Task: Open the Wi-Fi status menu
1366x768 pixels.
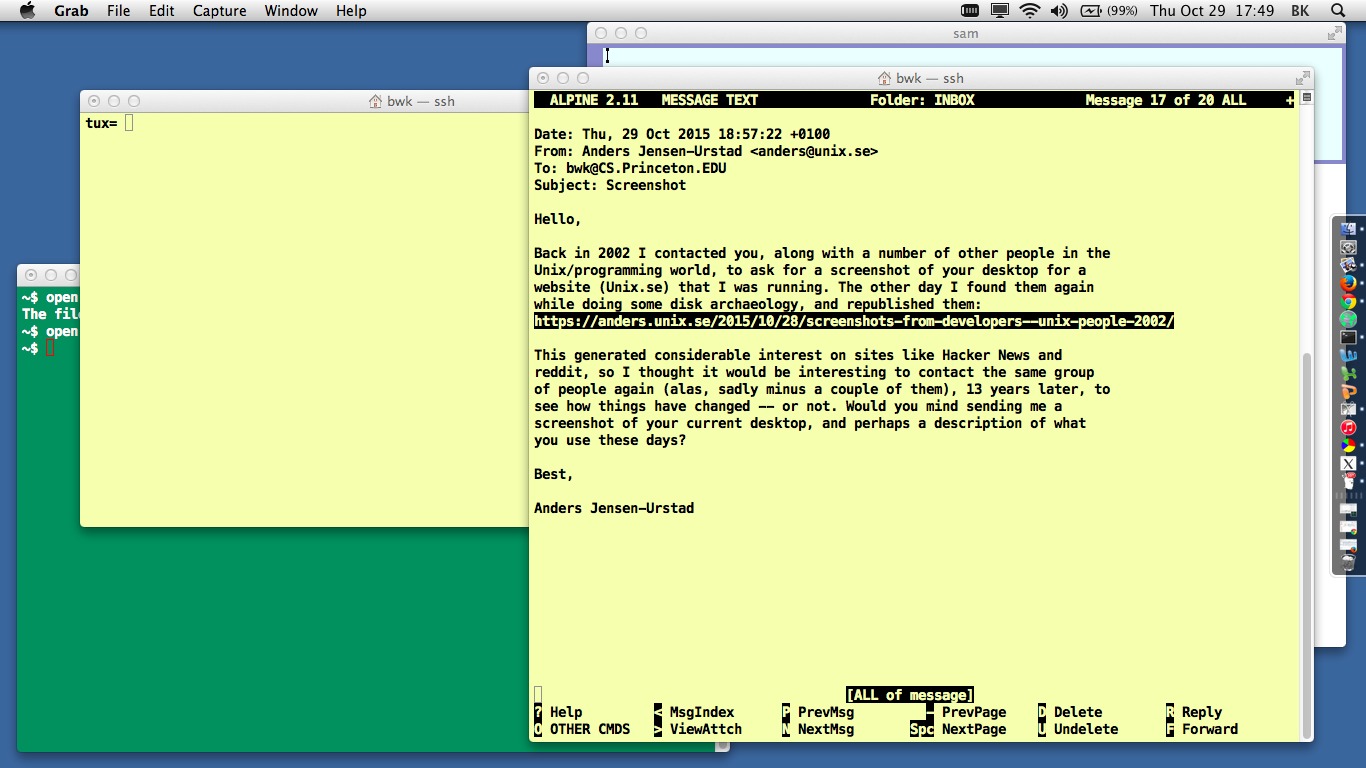Action: point(1029,11)
